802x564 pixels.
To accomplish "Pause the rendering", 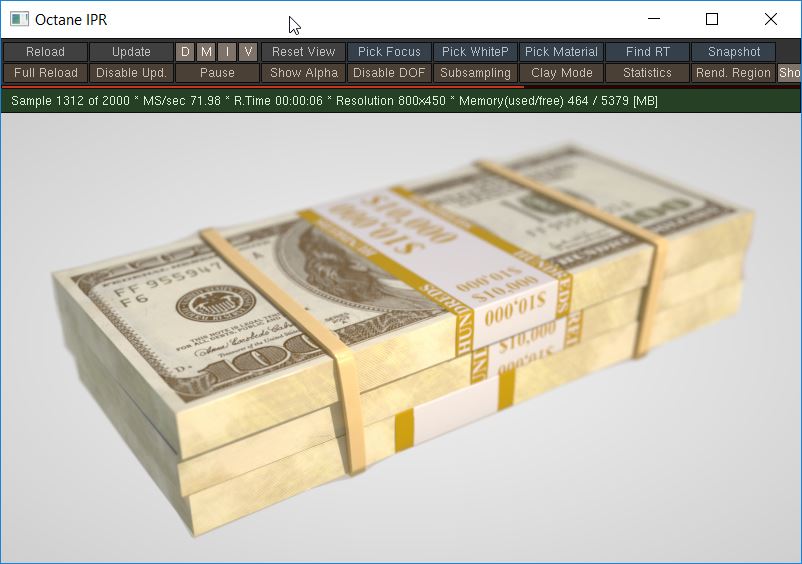I will point(217,73).
